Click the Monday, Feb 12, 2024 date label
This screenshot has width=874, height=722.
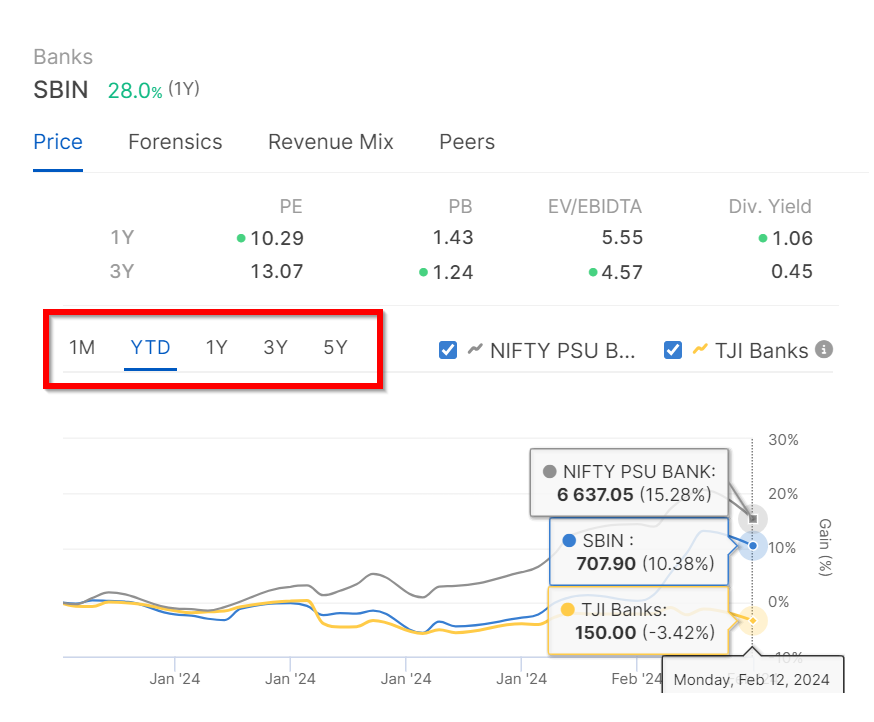(751, 680)
